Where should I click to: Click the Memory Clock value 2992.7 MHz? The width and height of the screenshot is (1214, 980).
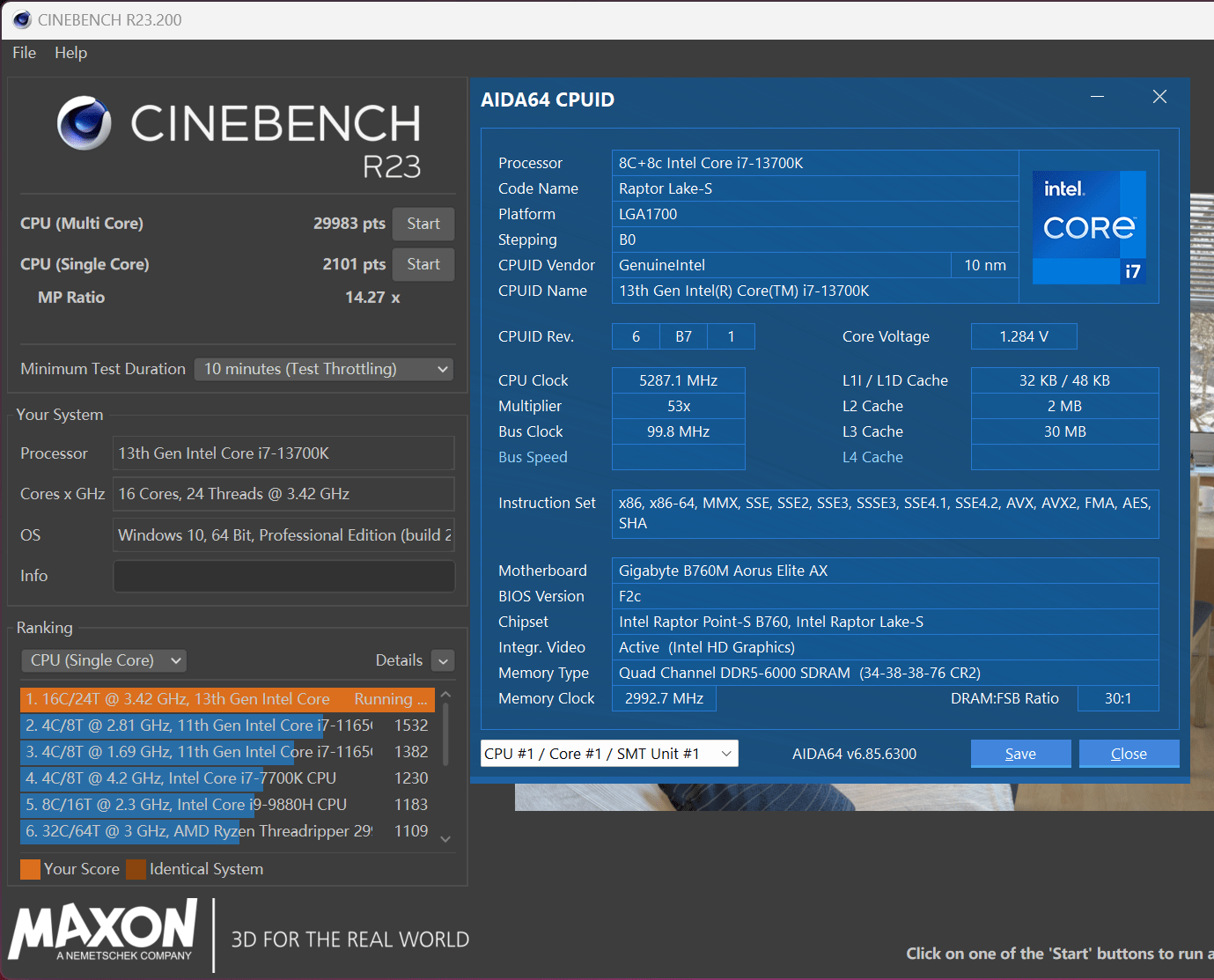click(665, 698)
